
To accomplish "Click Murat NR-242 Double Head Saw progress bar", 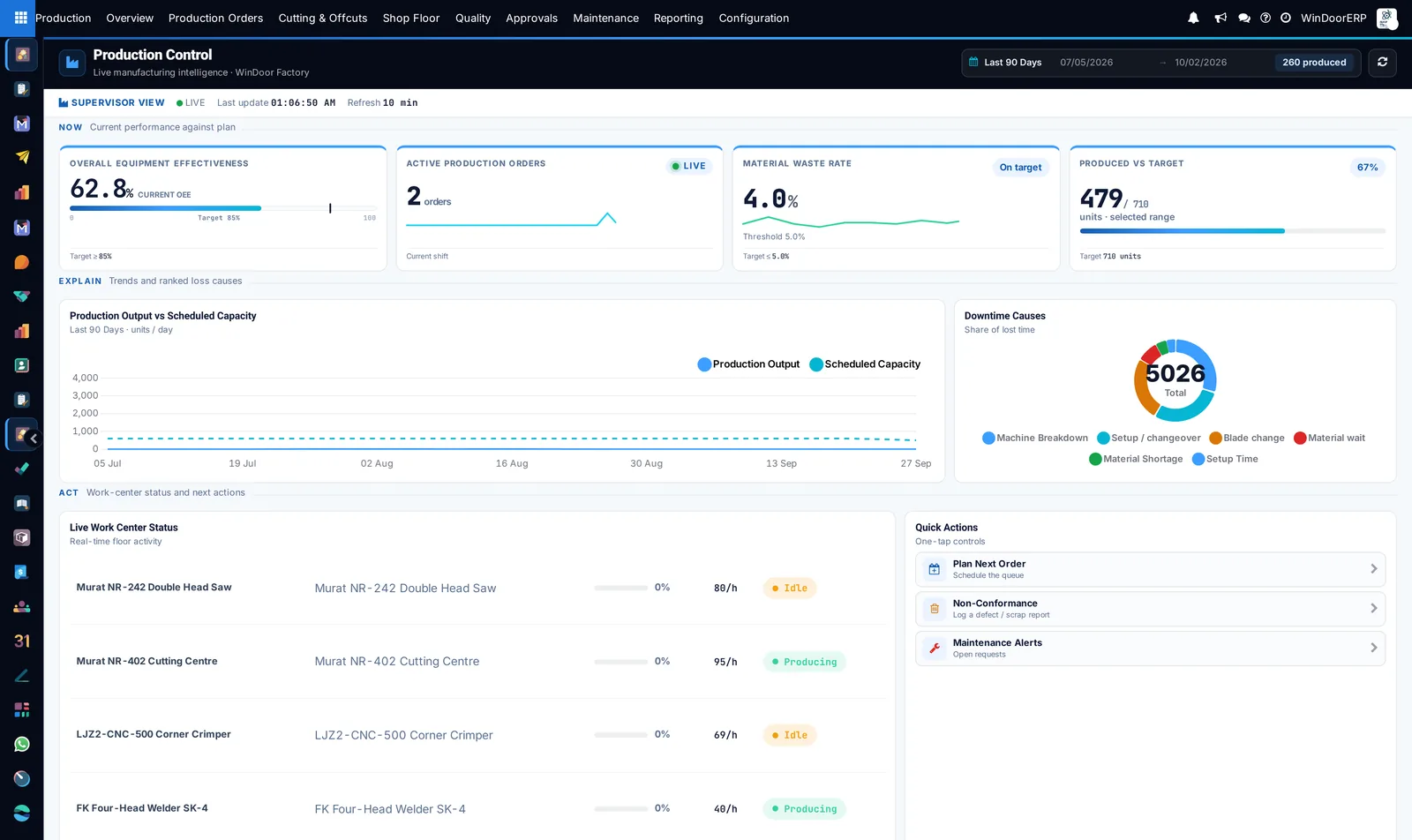I will (620, 588).
